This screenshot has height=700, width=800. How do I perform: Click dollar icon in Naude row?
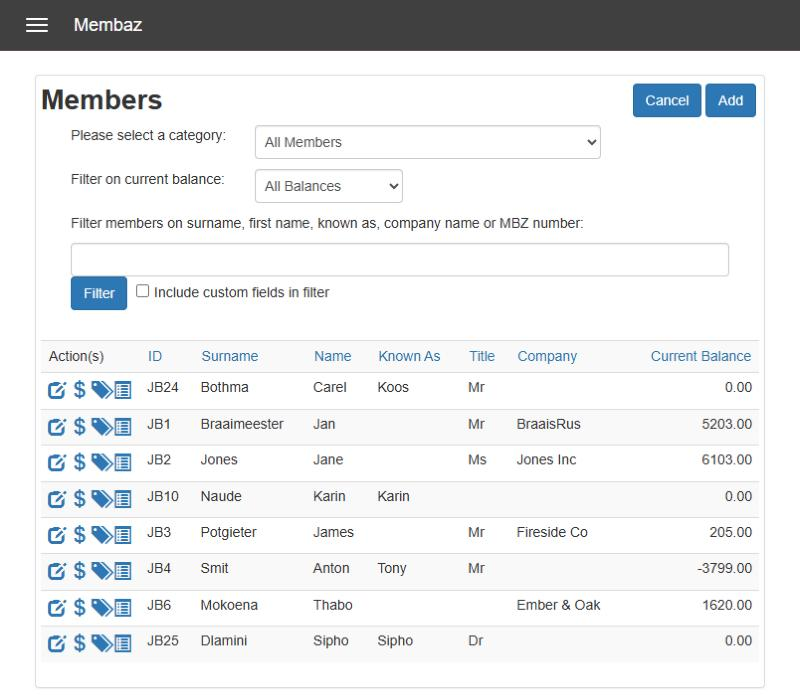click(x=79, y=498)
